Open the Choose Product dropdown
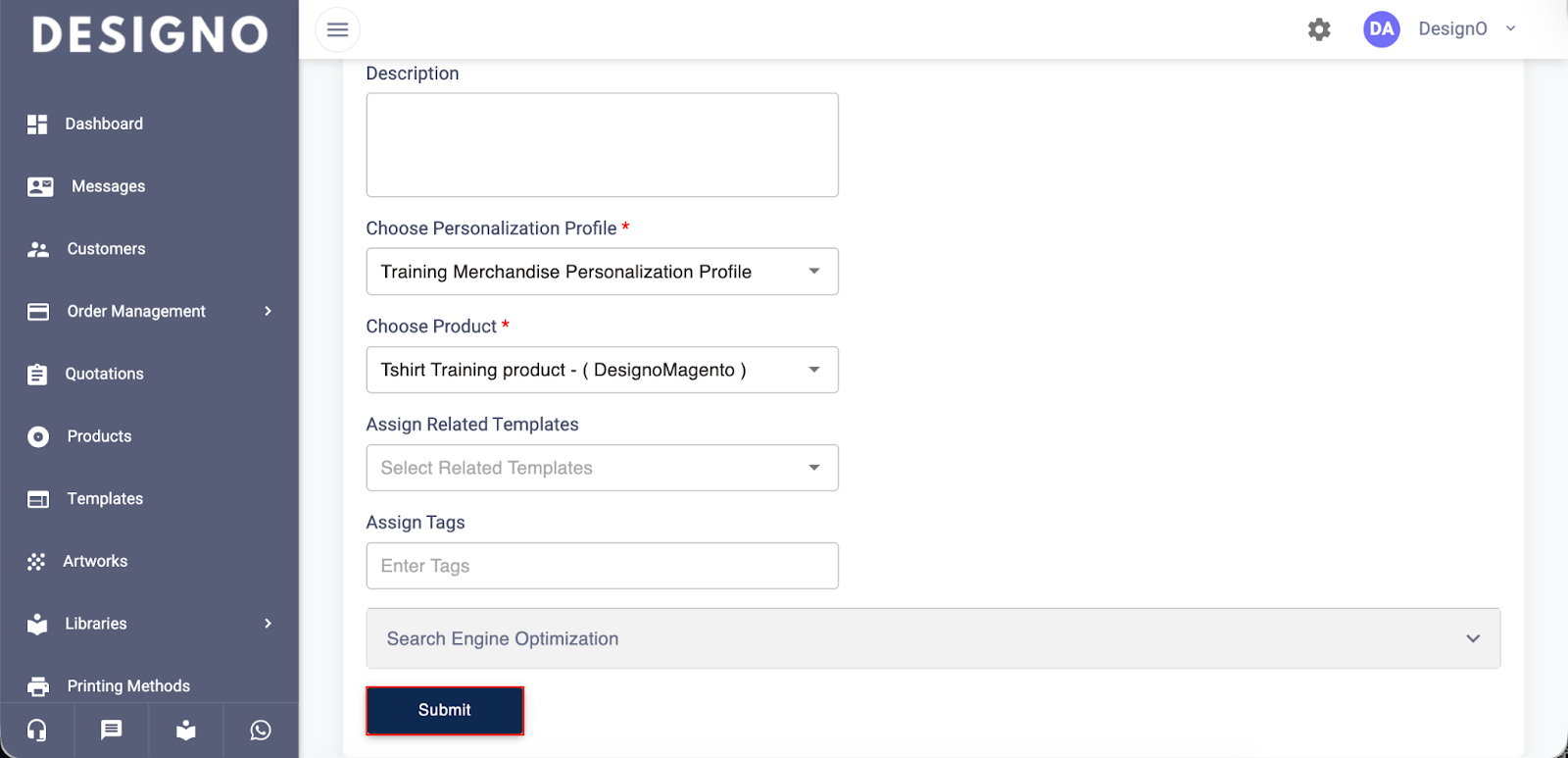The width and height of the screenshot is (1568, 758). coord(602,370)
